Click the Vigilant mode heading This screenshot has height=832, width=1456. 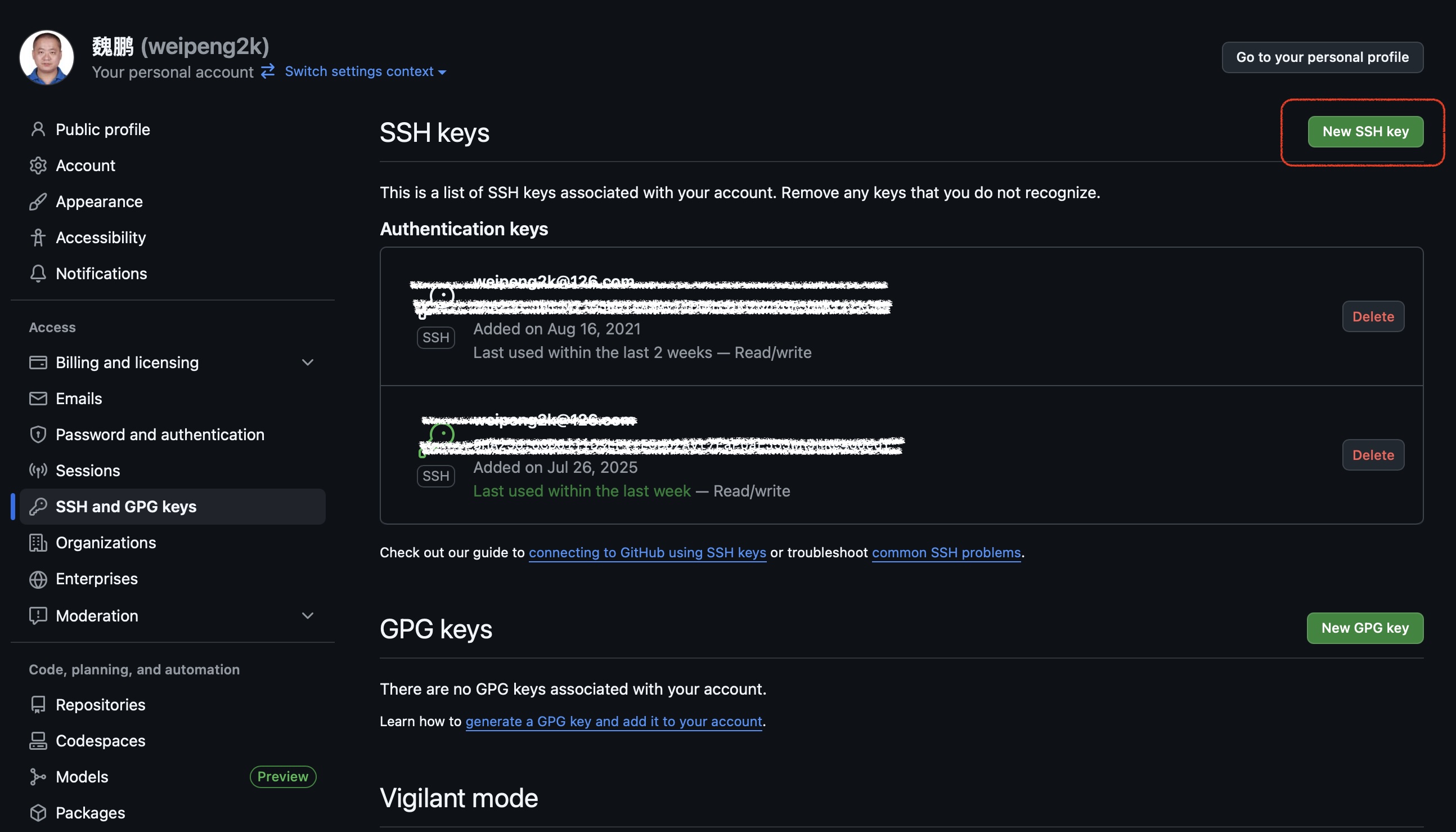click(x=459, y=798)
